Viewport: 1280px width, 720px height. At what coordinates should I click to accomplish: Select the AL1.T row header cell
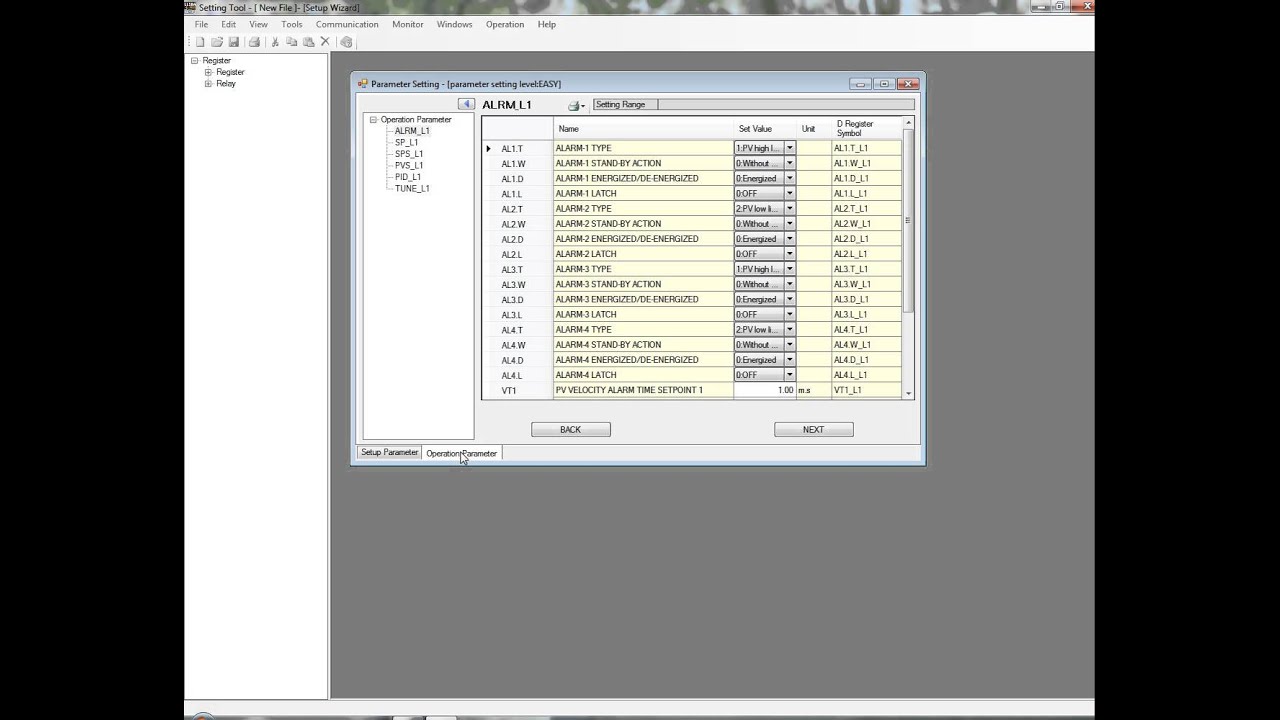517,148
